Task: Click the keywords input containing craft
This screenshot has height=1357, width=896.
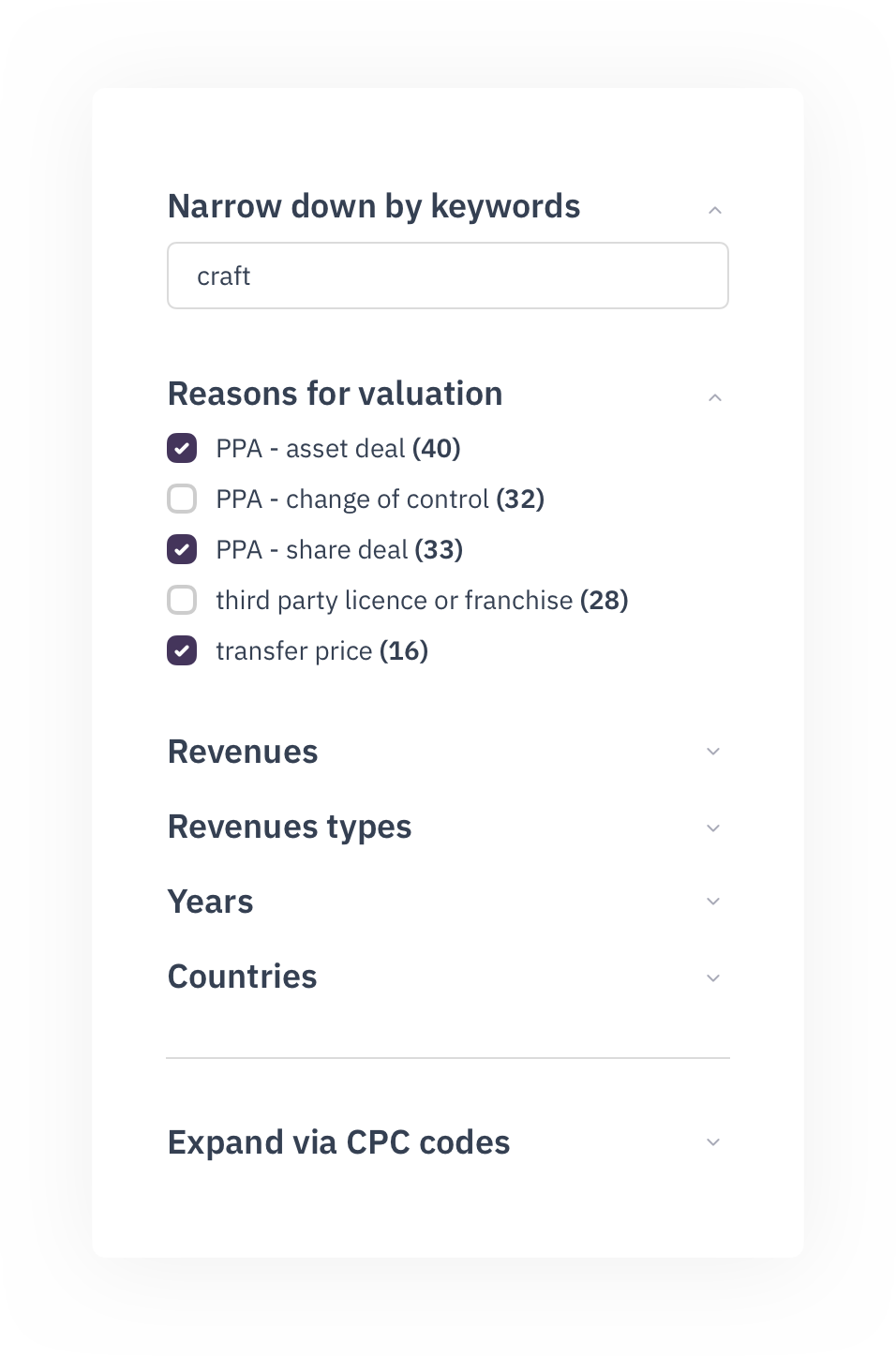Action: pyautogui.click(x=447, y=276)
